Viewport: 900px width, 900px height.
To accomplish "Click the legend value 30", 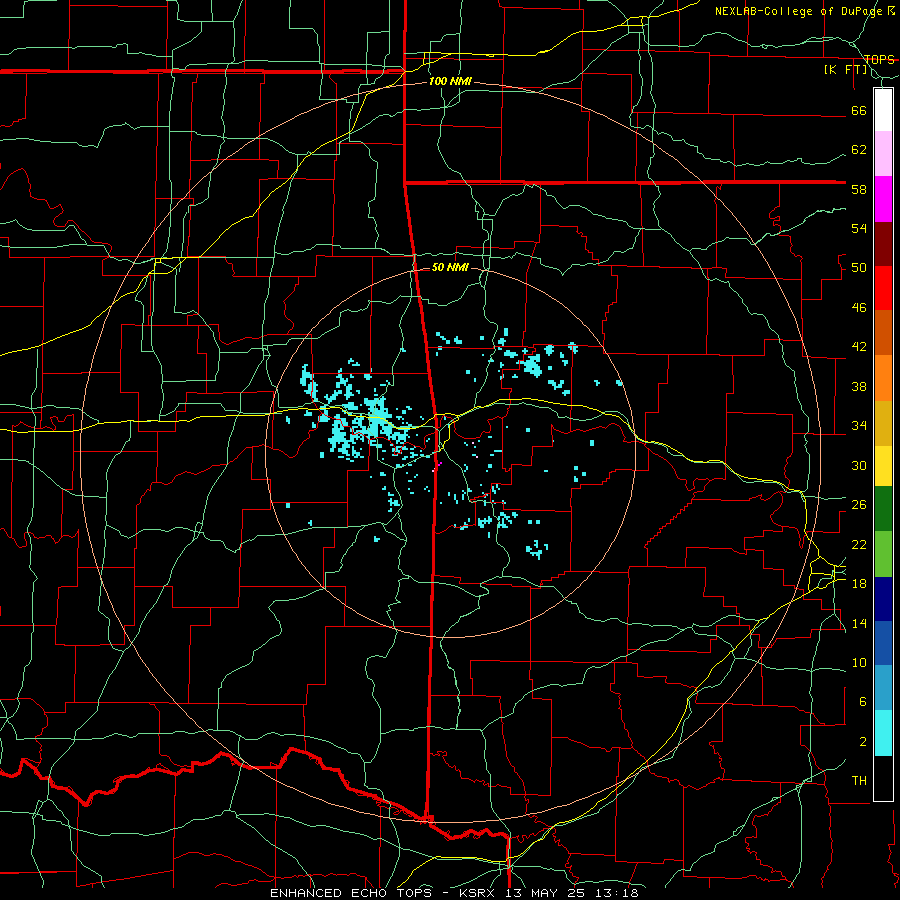I will 859,465.
